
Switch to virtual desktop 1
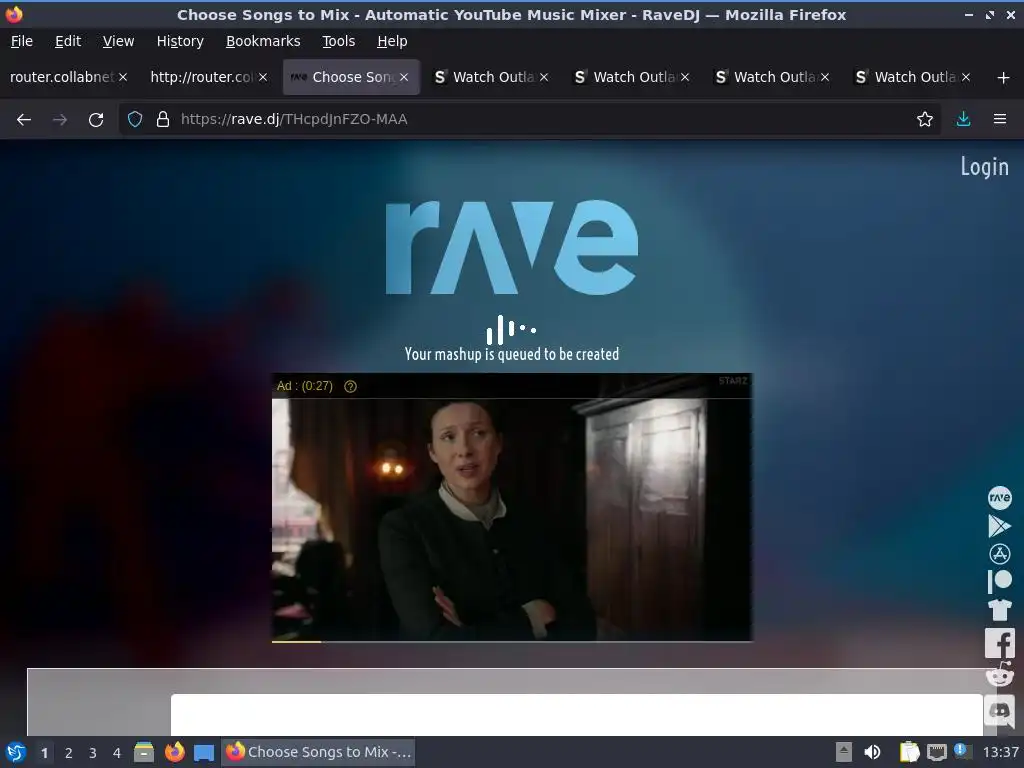[44, 753]
